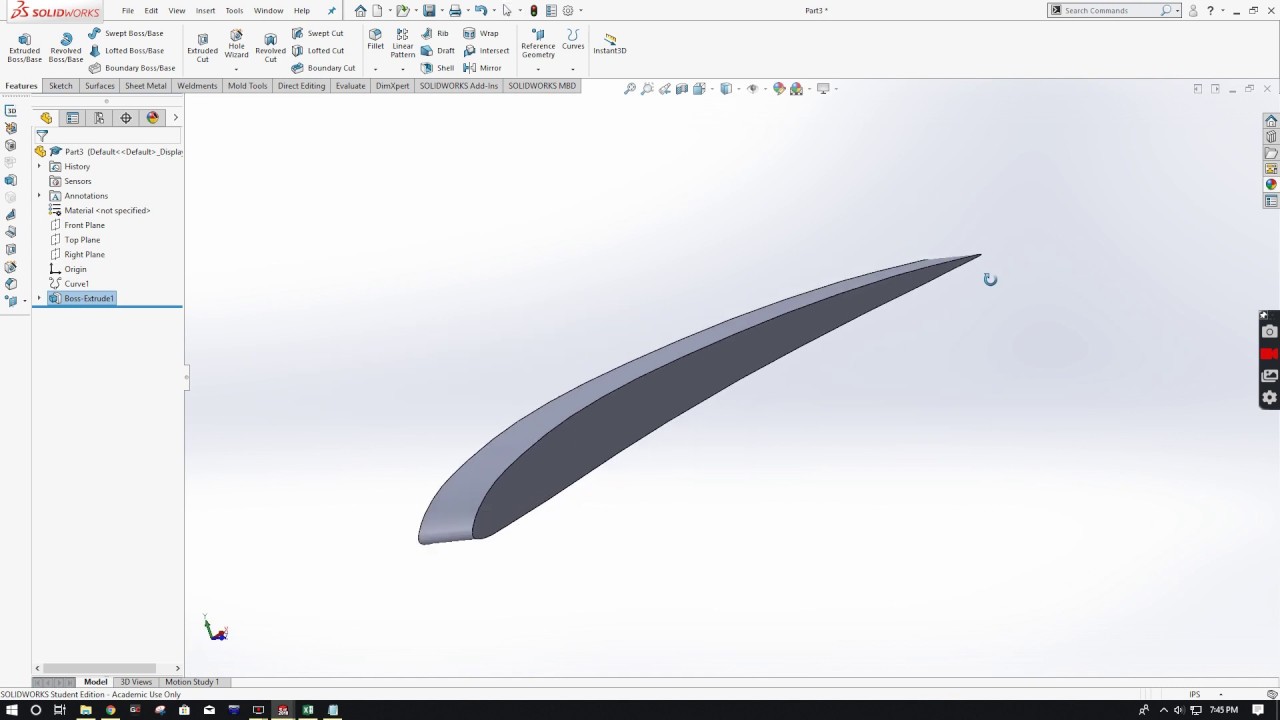This screenshot has height=720, width=1280.
Task: Expand more manager tabs chevron
Action: coord(175,118)
